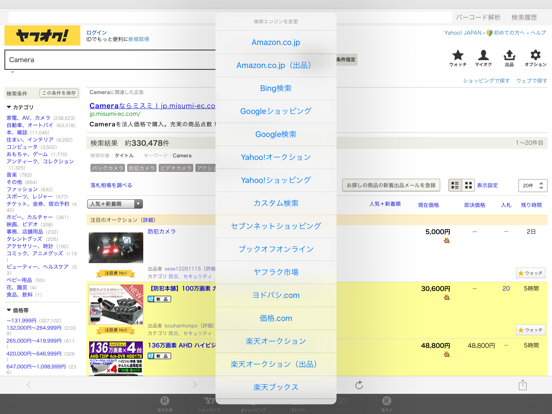
Task: Open the share icon in bottom toolbar
Action: pos(523,385)
